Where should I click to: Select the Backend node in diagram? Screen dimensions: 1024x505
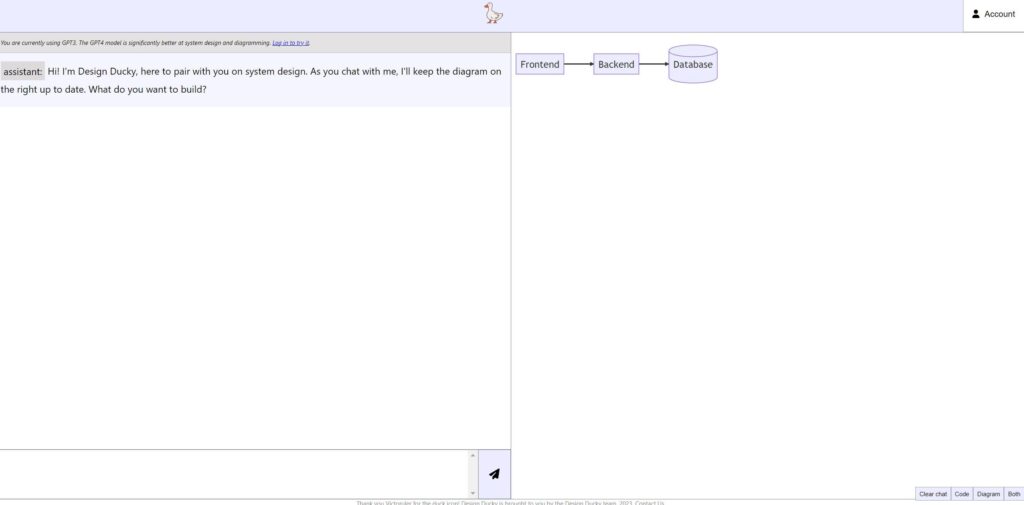[616, 65]
